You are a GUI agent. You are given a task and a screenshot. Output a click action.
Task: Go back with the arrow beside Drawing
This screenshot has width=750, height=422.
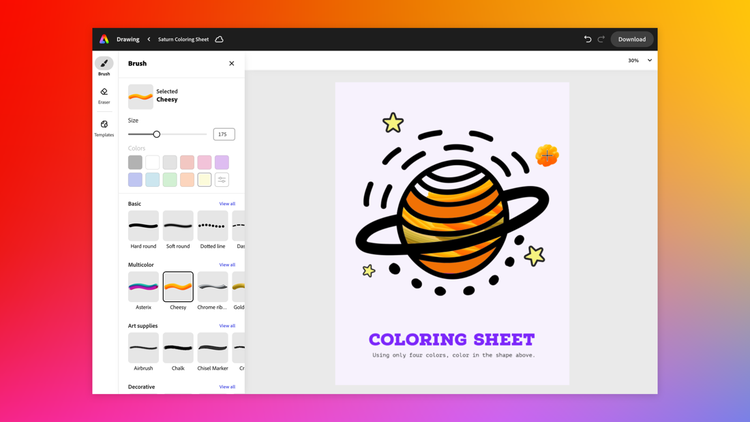coord(149,39)
